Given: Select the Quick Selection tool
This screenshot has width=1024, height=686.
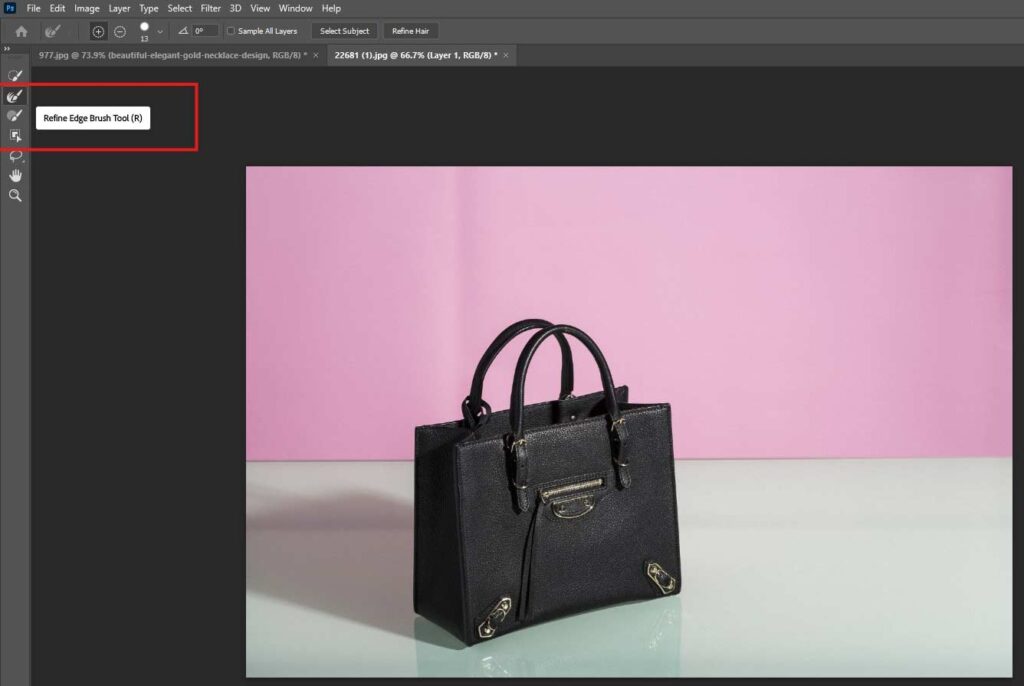Looking at the screenshot, I should point(14,75).
